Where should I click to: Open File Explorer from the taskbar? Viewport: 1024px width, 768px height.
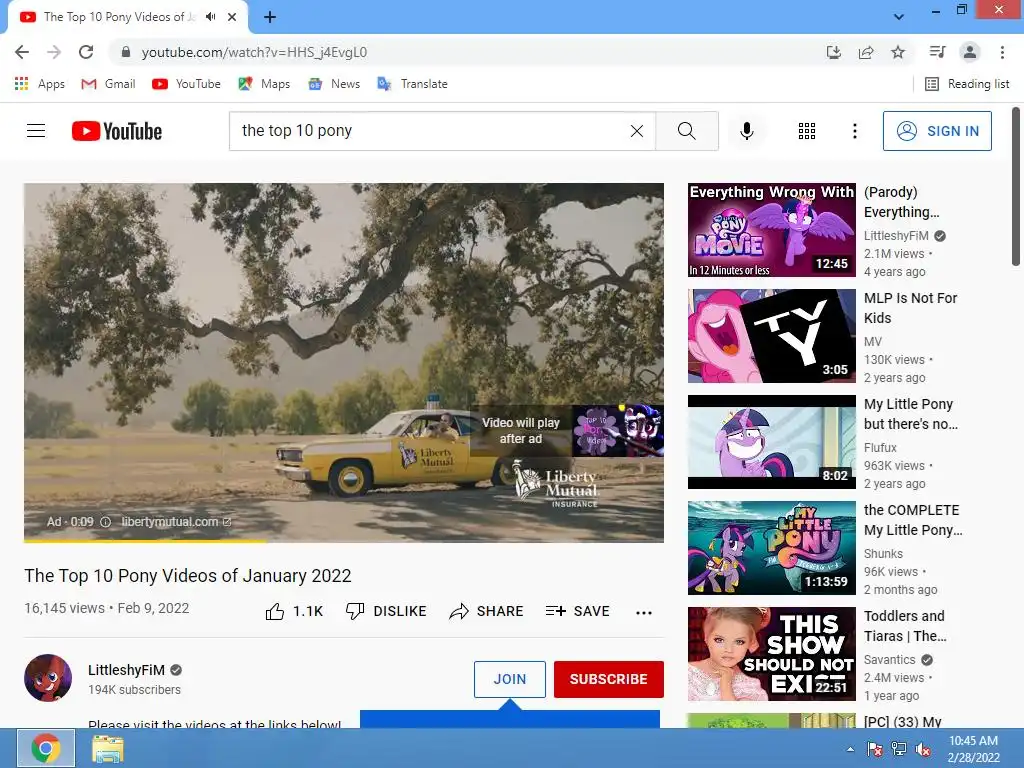click(x=108, y=749)
